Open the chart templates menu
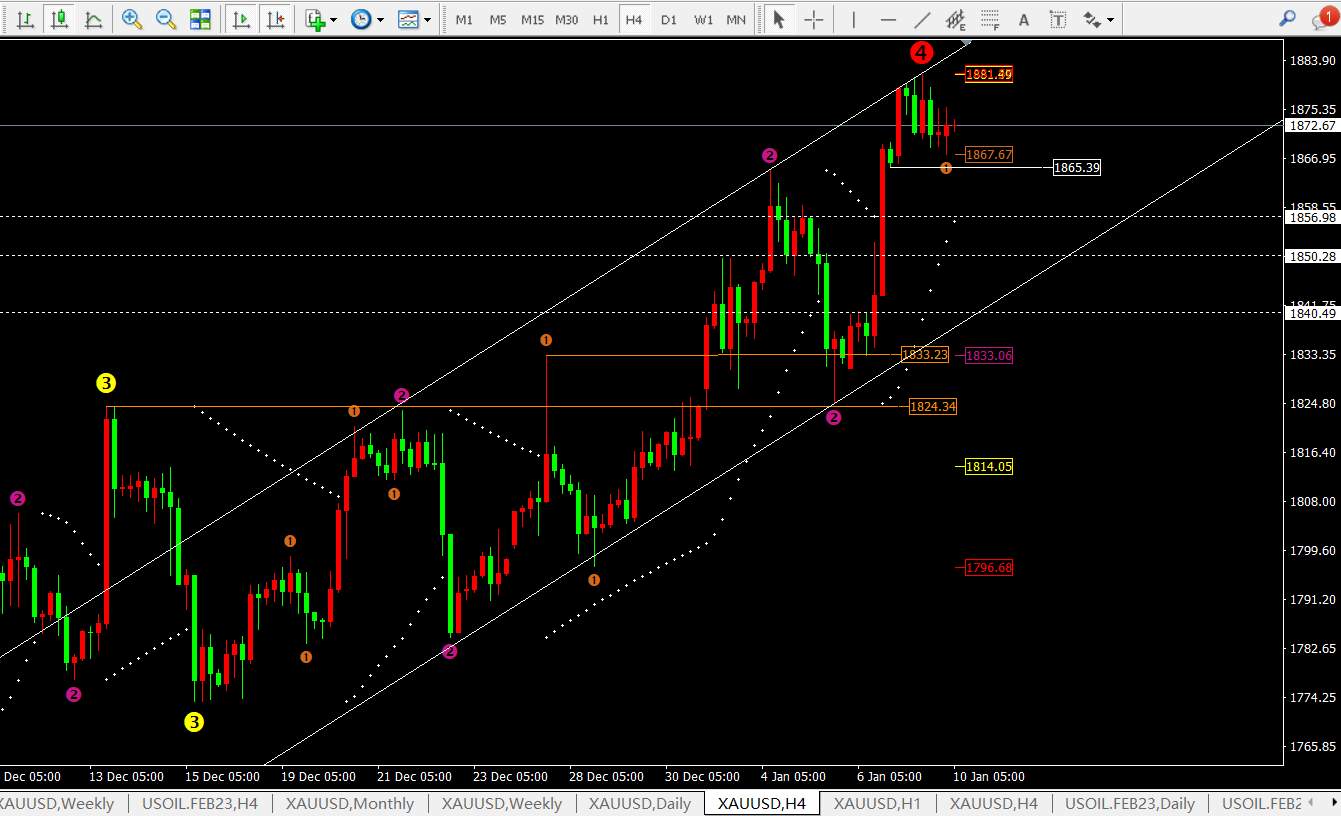This screenshot has width=1341, height=816. click(x=408, y=19)
